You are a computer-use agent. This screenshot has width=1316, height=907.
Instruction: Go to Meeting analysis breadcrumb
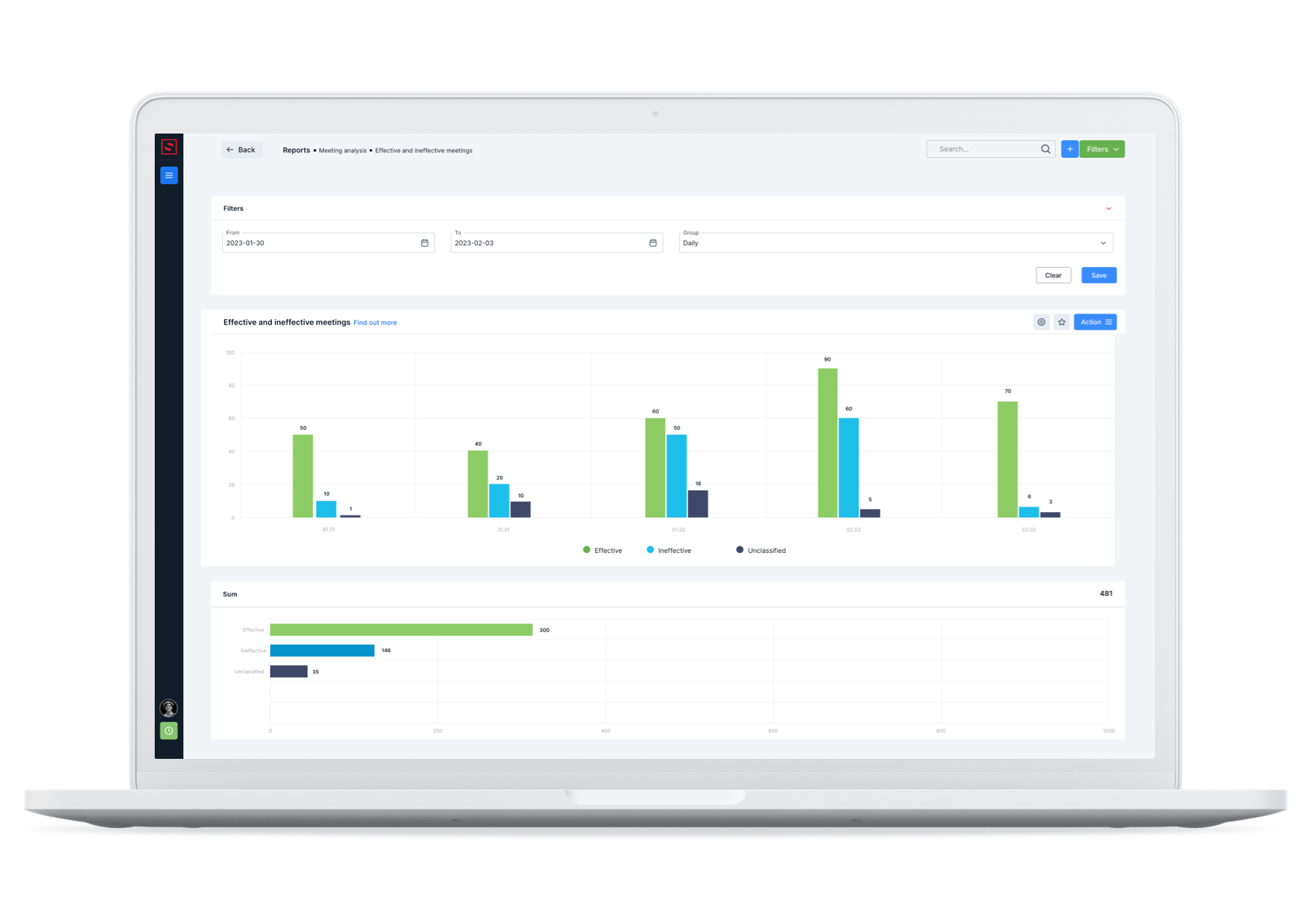pos(343,151)
